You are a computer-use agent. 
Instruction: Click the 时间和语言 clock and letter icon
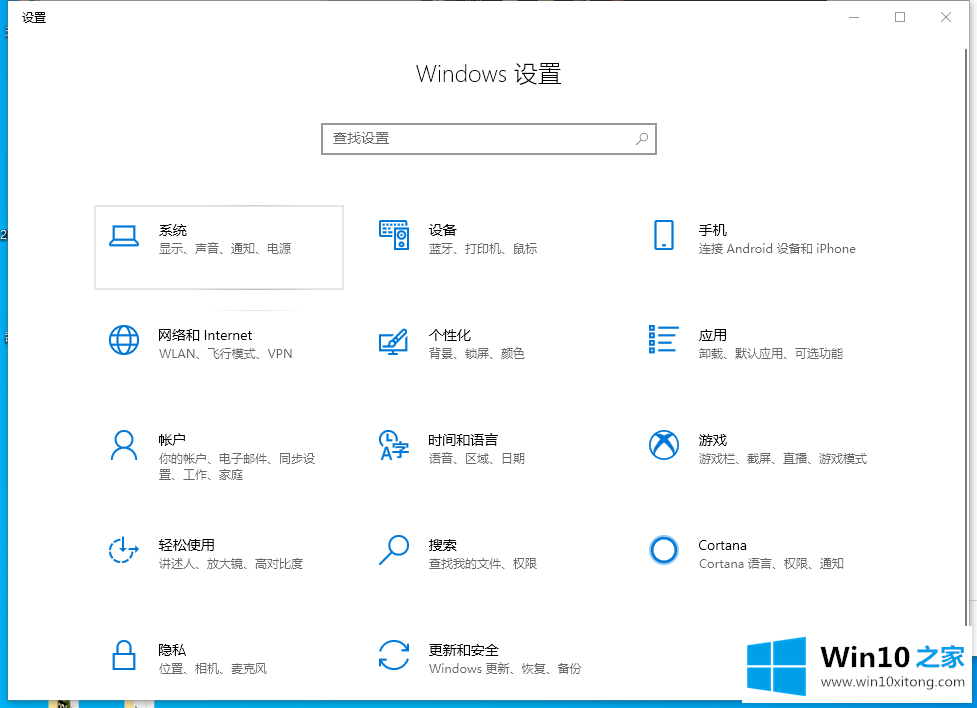click(394, 445)
